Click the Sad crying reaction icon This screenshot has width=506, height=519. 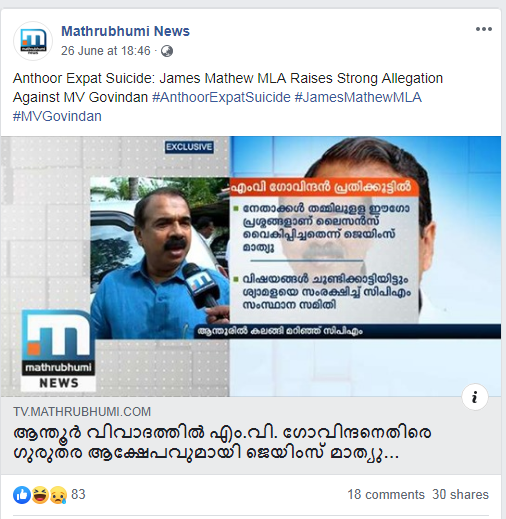point(58,495)
